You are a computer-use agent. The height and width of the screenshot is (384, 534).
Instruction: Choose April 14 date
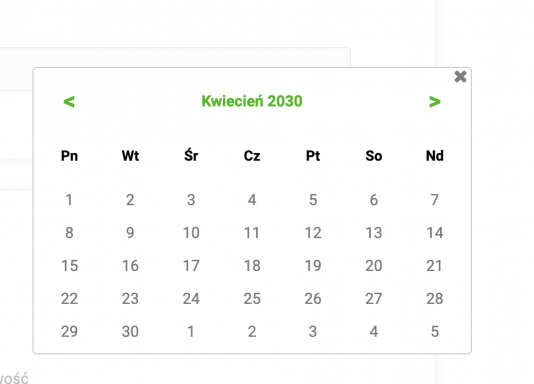pos(435,233)
